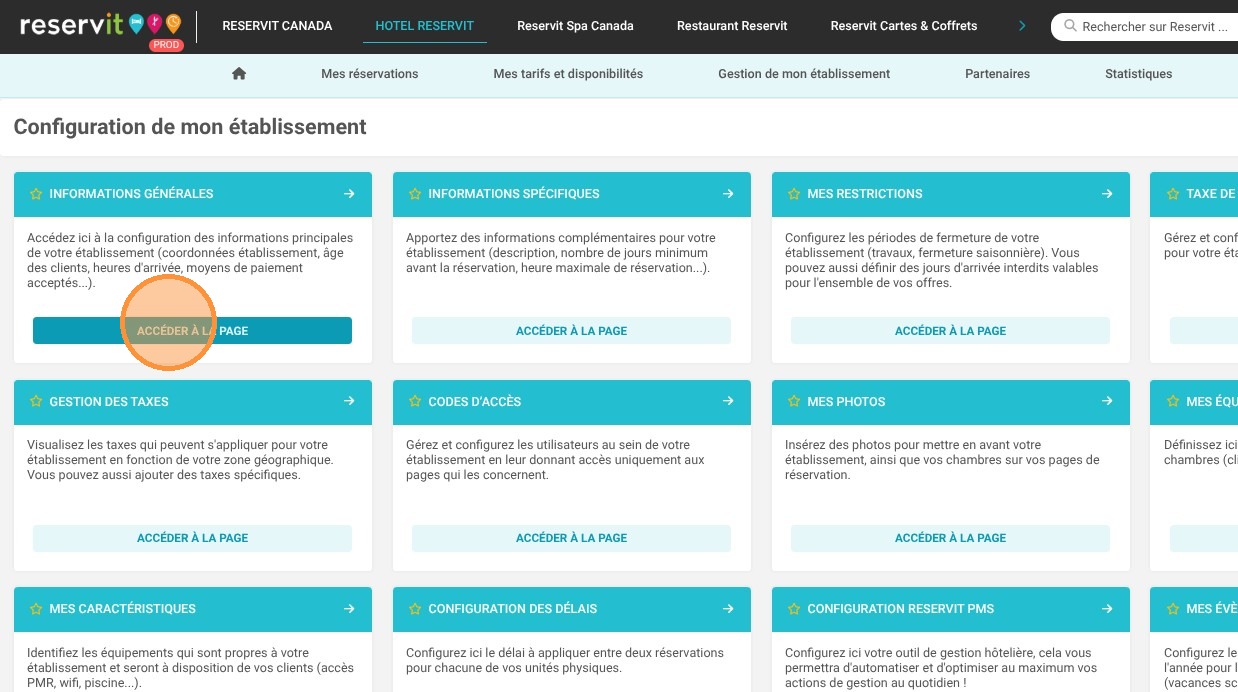Open the Restaurant Reservit tab
Viewport: 1238px width, 692px height.
pyautogui.click(x=732, y=26)
